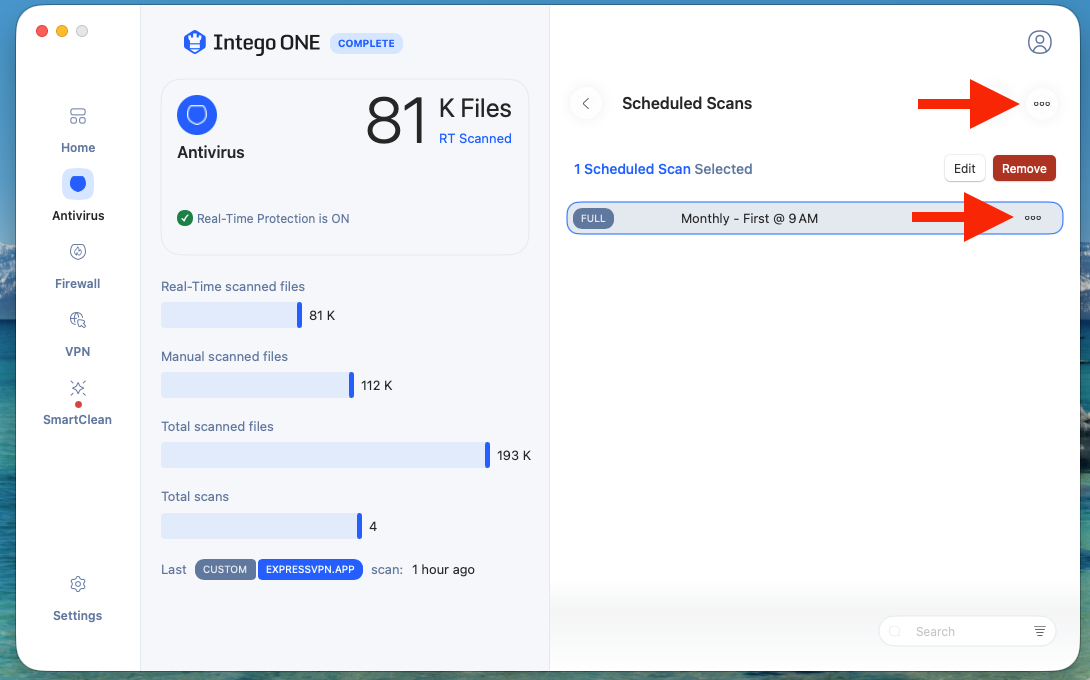Click the FULL scan type badge
Image resolution: width=1090 pixels, height=680 pixels.
click(593, 218)
